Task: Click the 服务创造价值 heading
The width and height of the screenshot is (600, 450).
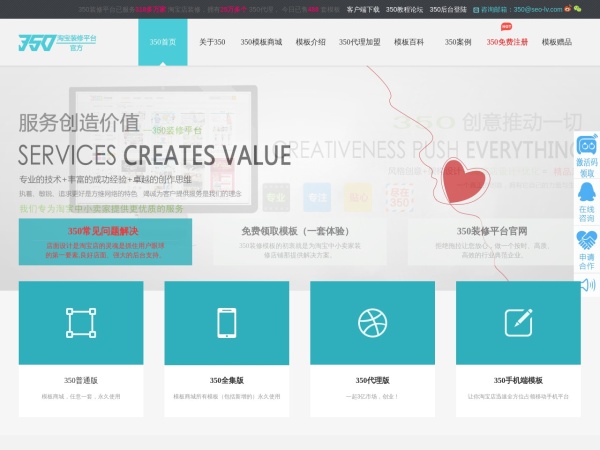Action: [x=79, y=123]
